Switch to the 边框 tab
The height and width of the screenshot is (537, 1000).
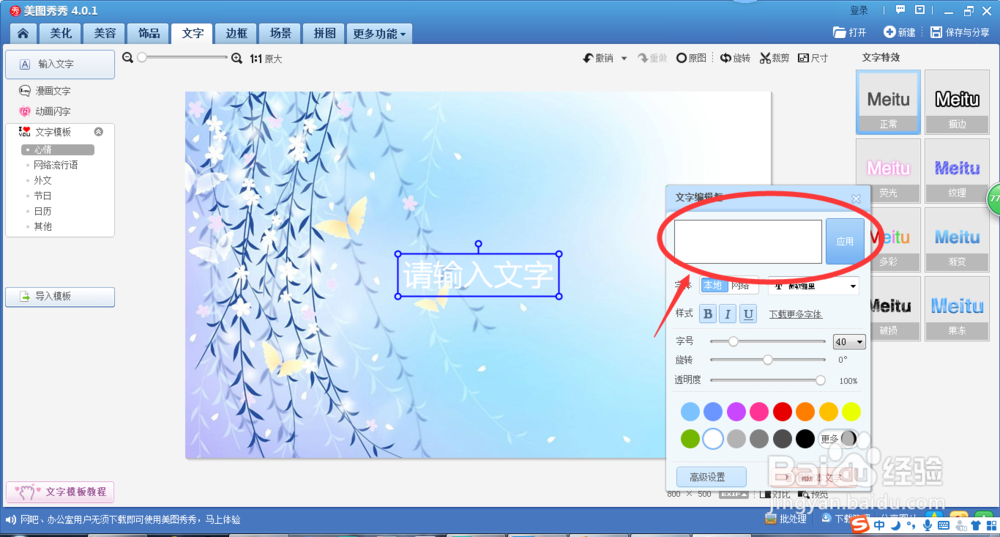click(236, 34)
